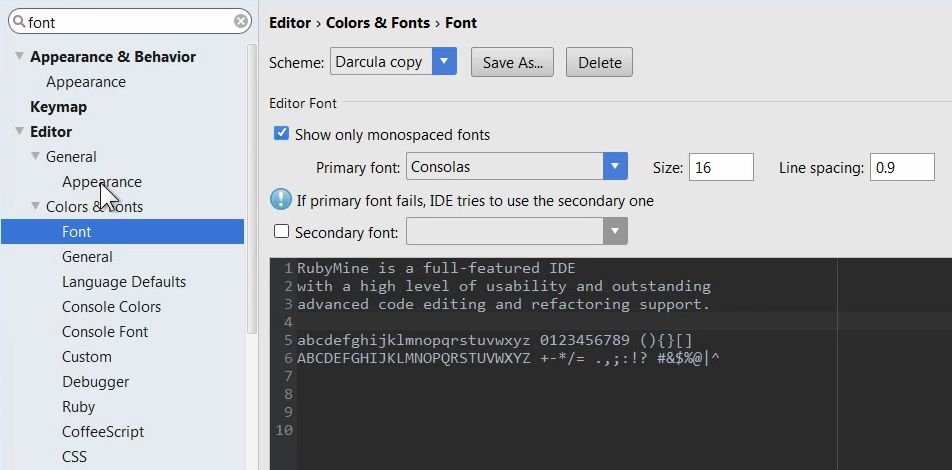
Task: Click the Editor Font section label
Action: tap(303, 103)
